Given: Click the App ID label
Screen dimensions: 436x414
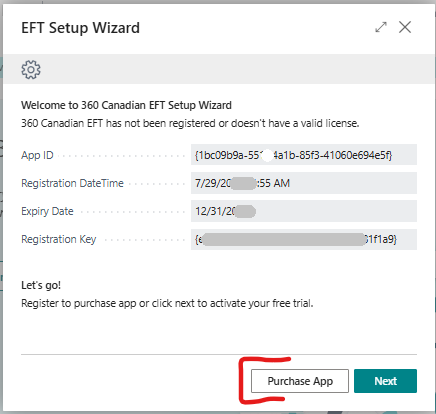Looking at the screenshot, I should coord(37,155).
